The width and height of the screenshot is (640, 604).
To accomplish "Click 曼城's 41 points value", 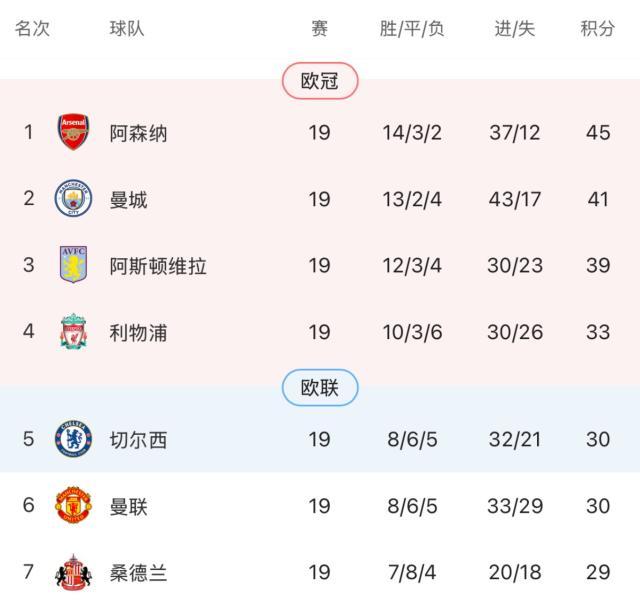I will pyautogui.click(x=598, y=199).
